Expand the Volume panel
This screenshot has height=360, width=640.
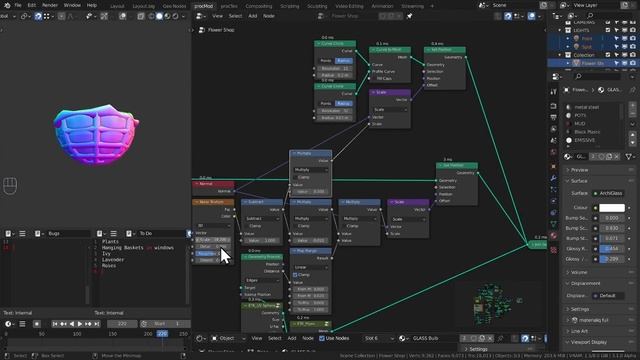(579, 272)
